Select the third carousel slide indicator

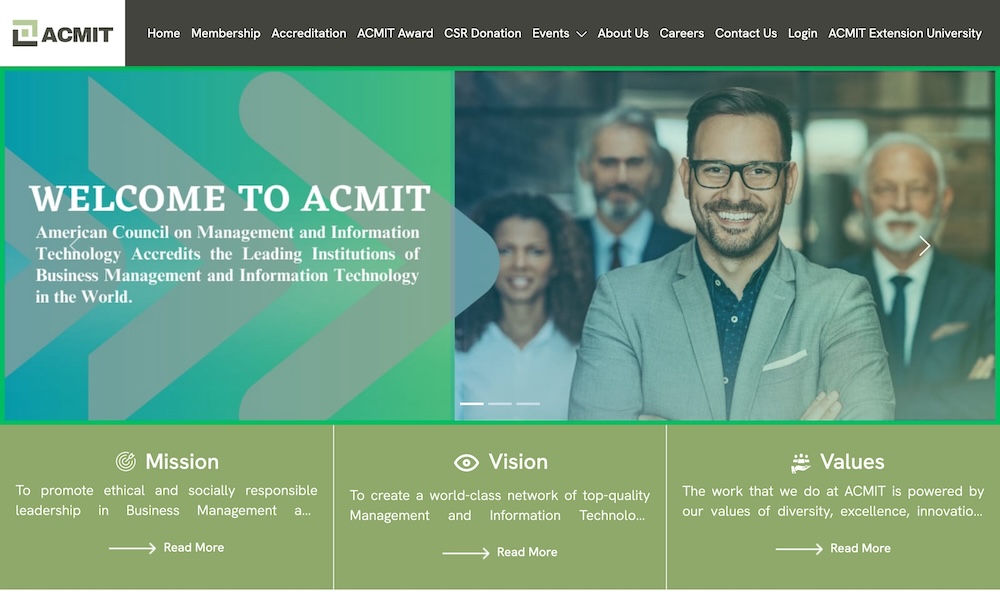(528, 404)
